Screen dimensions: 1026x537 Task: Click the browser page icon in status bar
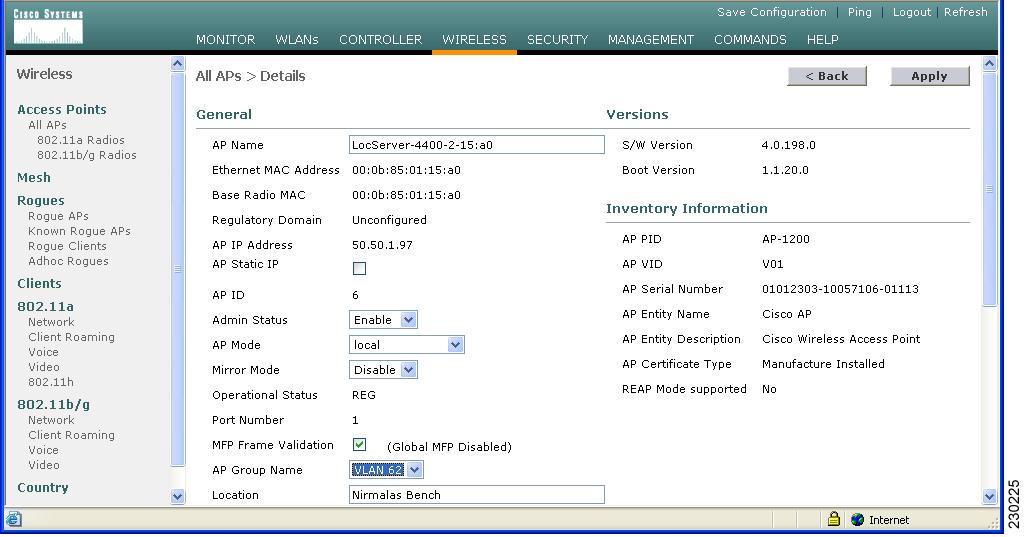click(x=14, y=519)
